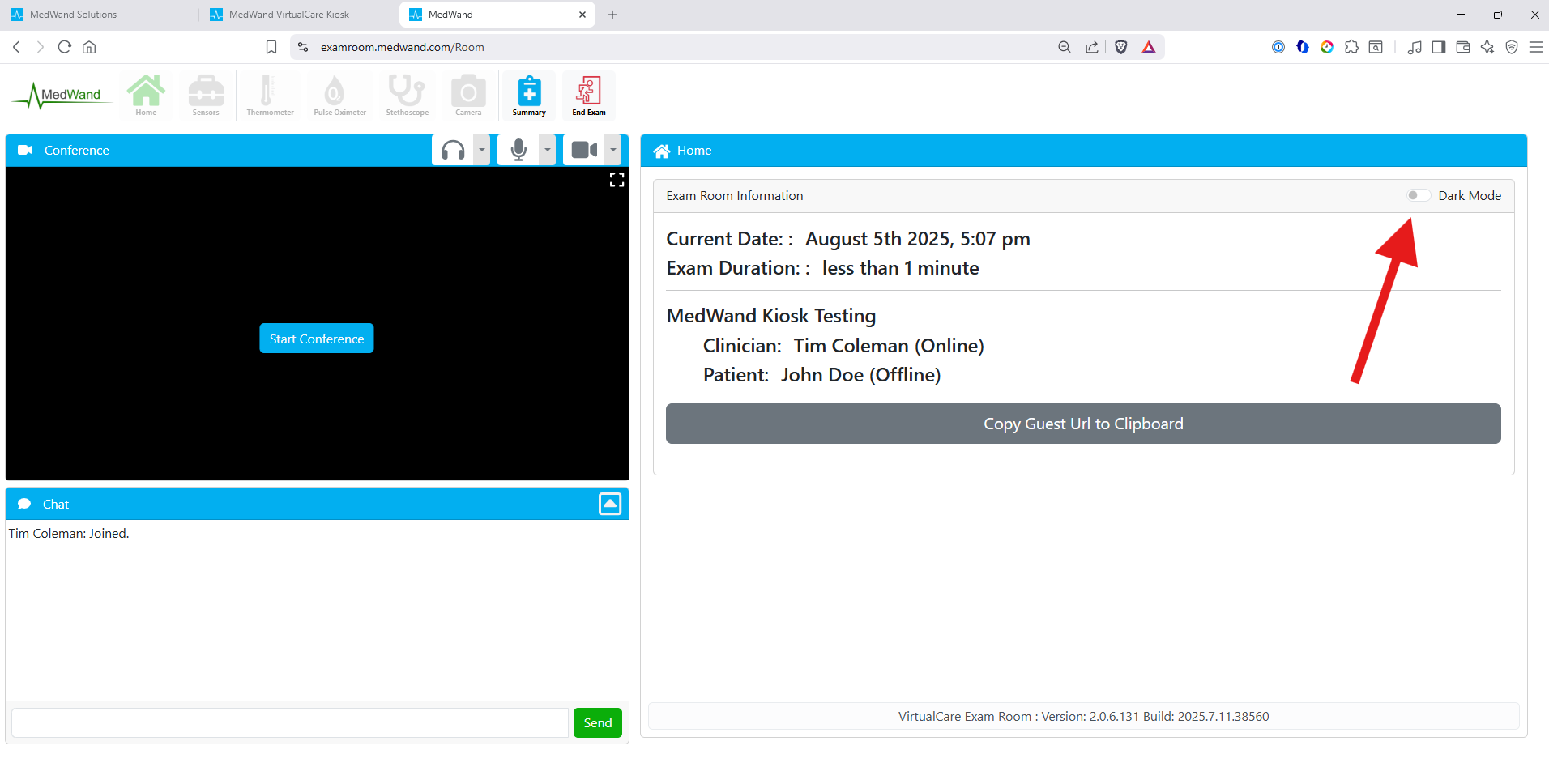The height and width of the screenshot is (784, 1549).
Task: Open a new browser tab
Action: [x=612, y=15]
